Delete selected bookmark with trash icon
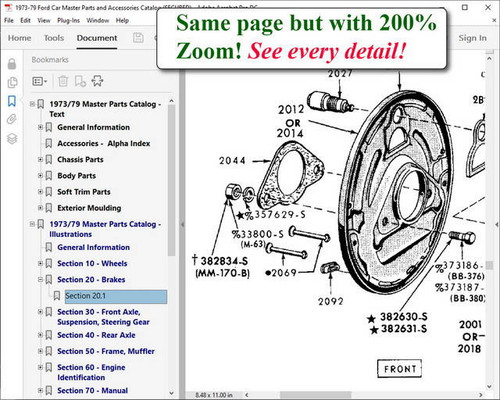 click(x=63, y=81)
